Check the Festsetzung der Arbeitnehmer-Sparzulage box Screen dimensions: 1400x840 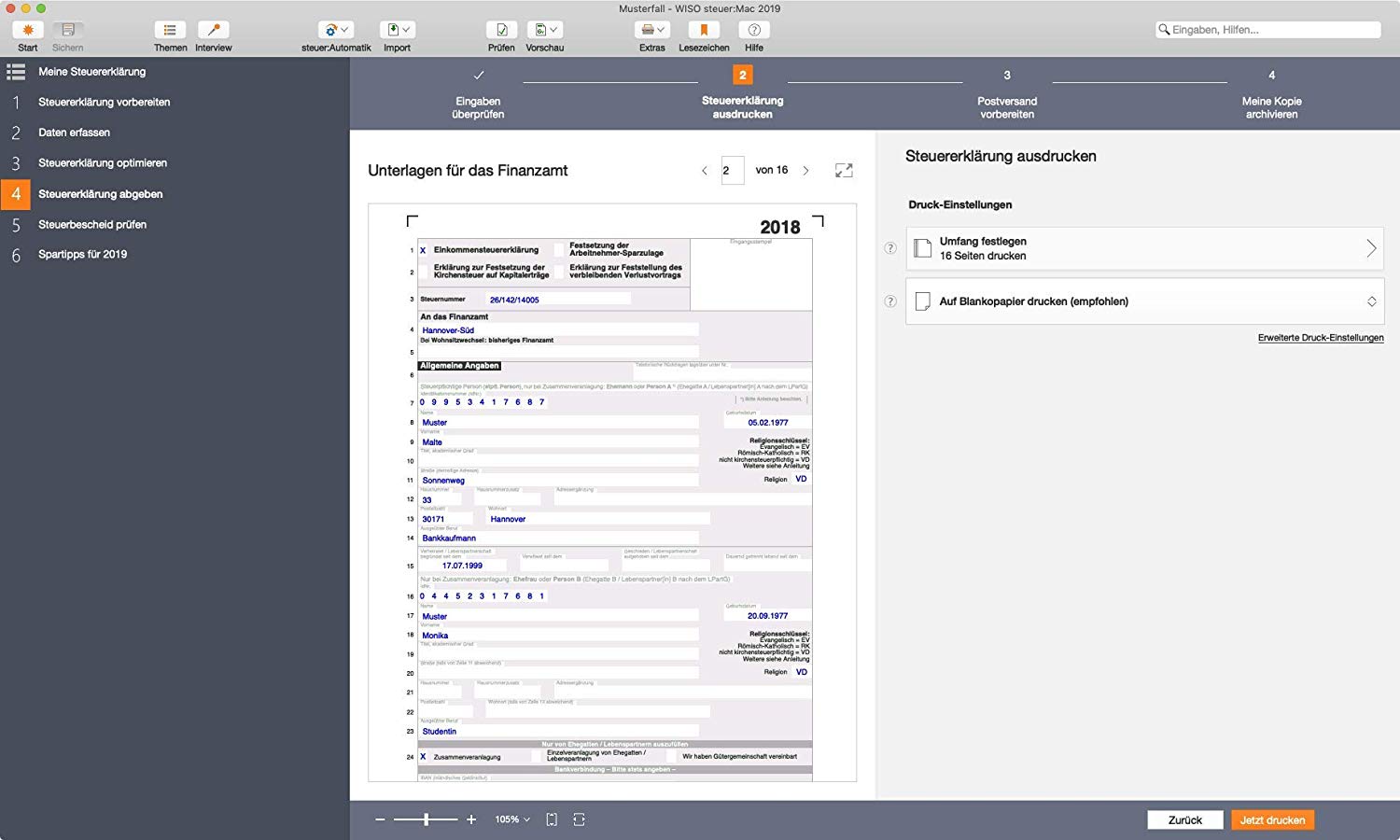pyautogui.click(x=559, y=250)
